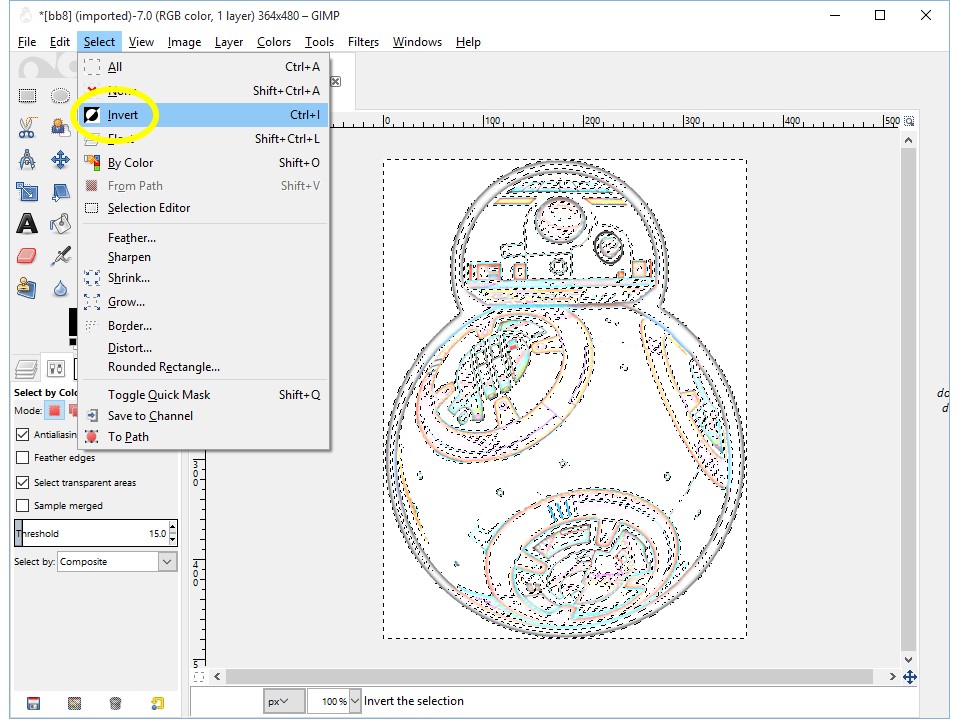Enable the Sample merged checkbox

point(23,506)
